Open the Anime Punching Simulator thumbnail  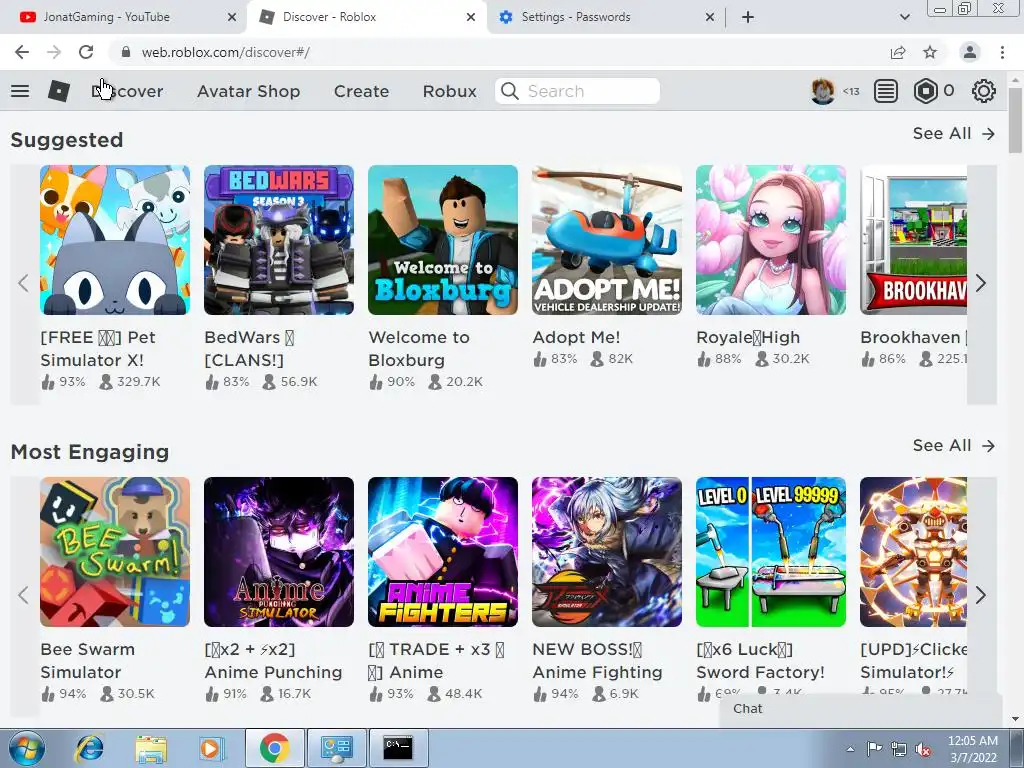point(279,552)
